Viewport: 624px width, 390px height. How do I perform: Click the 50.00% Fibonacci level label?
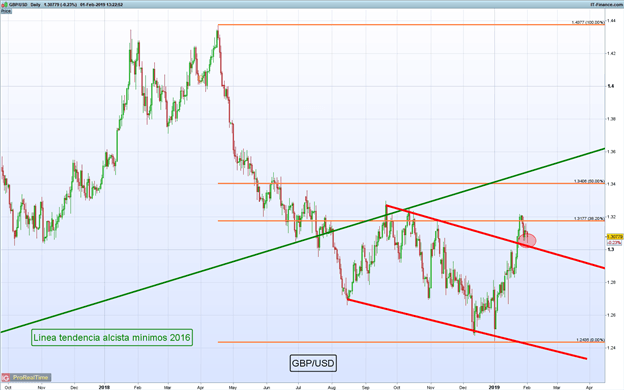589,181
